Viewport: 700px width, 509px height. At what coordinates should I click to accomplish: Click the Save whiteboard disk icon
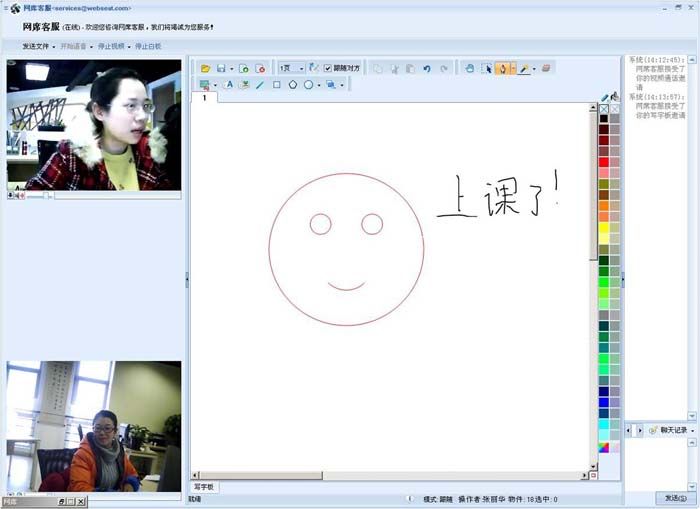tap(221, 68)
